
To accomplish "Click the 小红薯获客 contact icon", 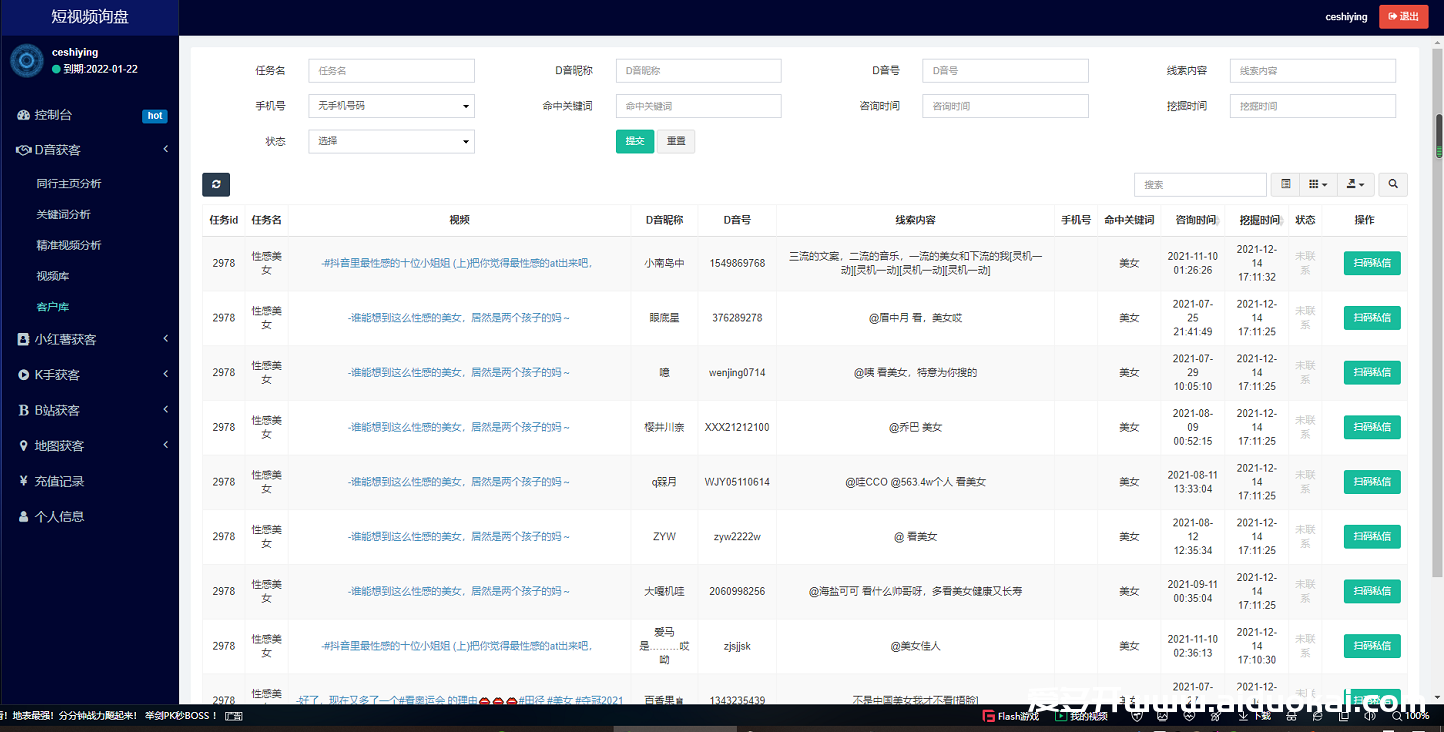I will [24, 339].
